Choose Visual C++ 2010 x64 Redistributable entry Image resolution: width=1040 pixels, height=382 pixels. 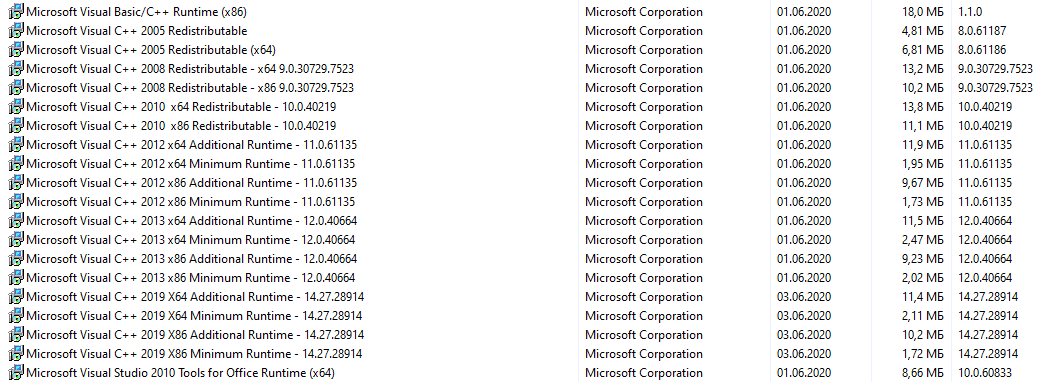click(x=181, y=107)
